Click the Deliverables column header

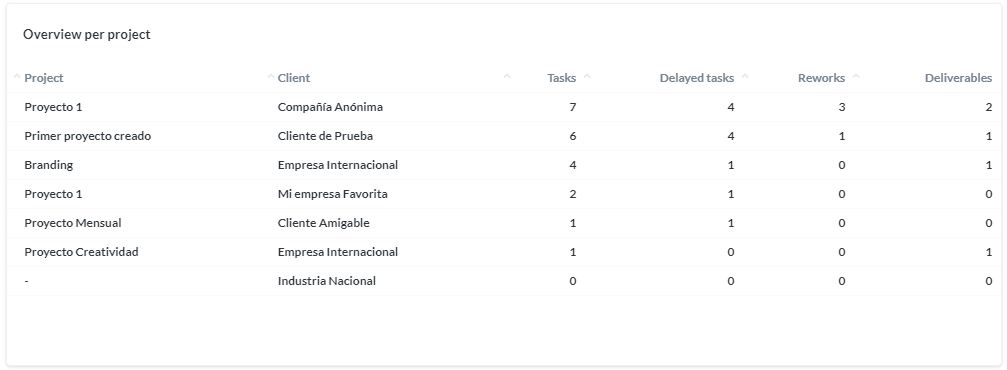[x=958, y=78]
